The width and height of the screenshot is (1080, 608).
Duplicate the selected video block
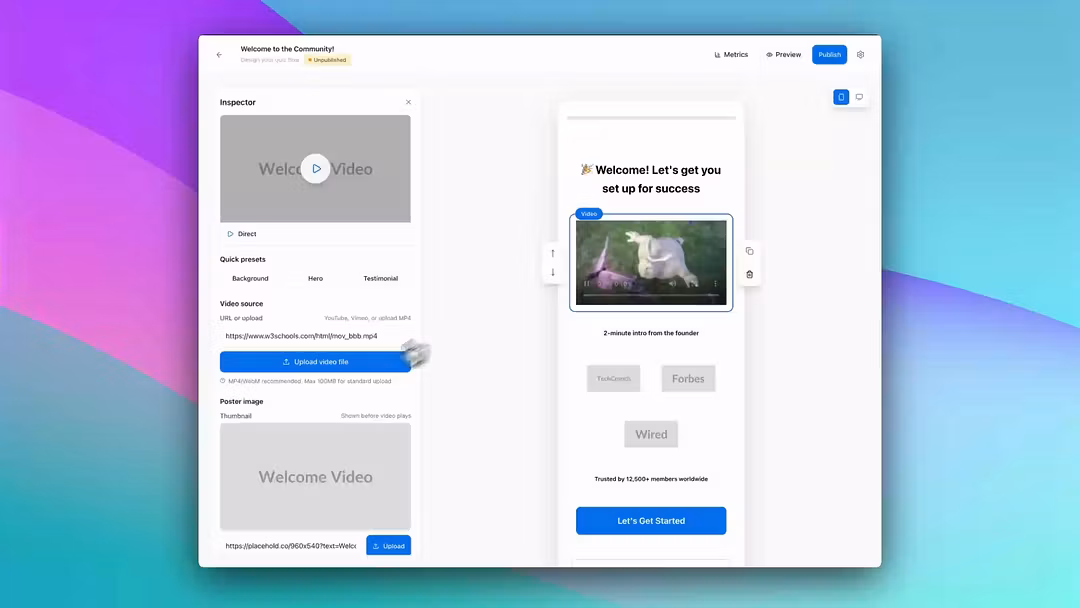[749, 251]
